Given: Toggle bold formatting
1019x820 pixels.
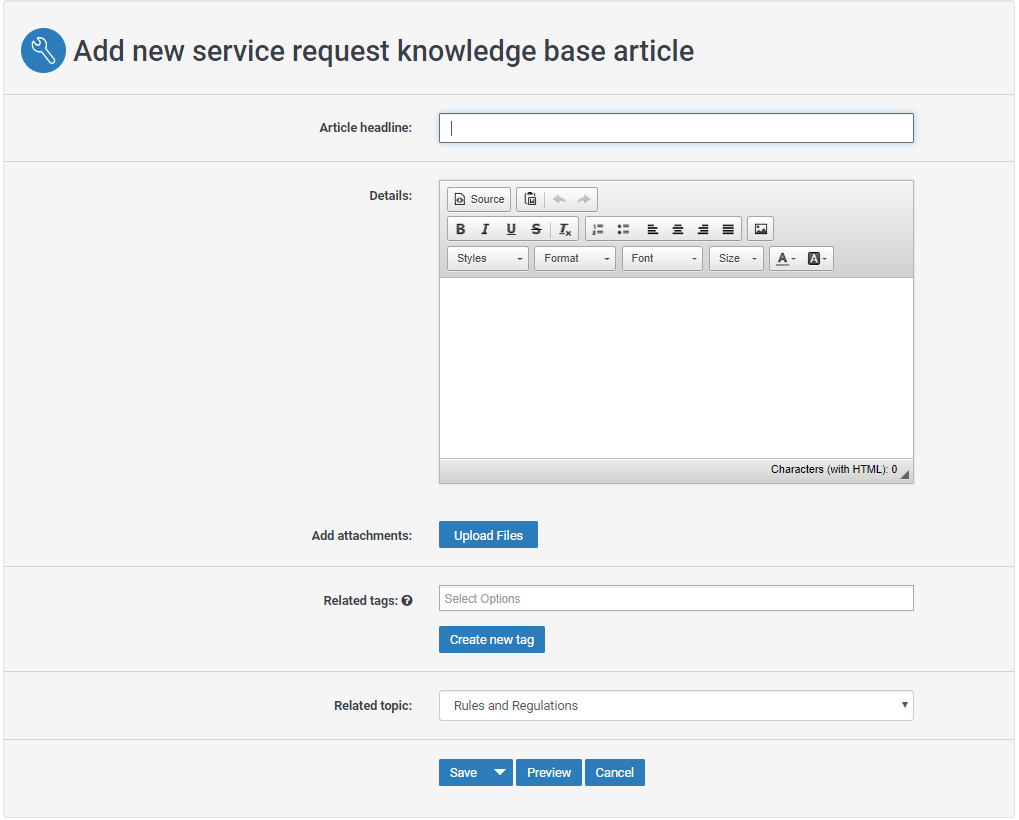Looking at the screenshot, I should coord(460,229).
